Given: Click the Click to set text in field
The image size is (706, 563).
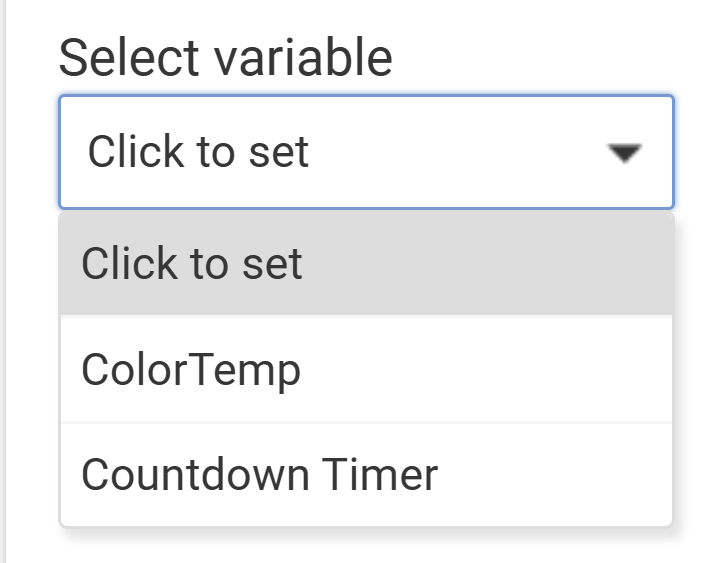Looking at the screenshot, I should click(199, 152).
